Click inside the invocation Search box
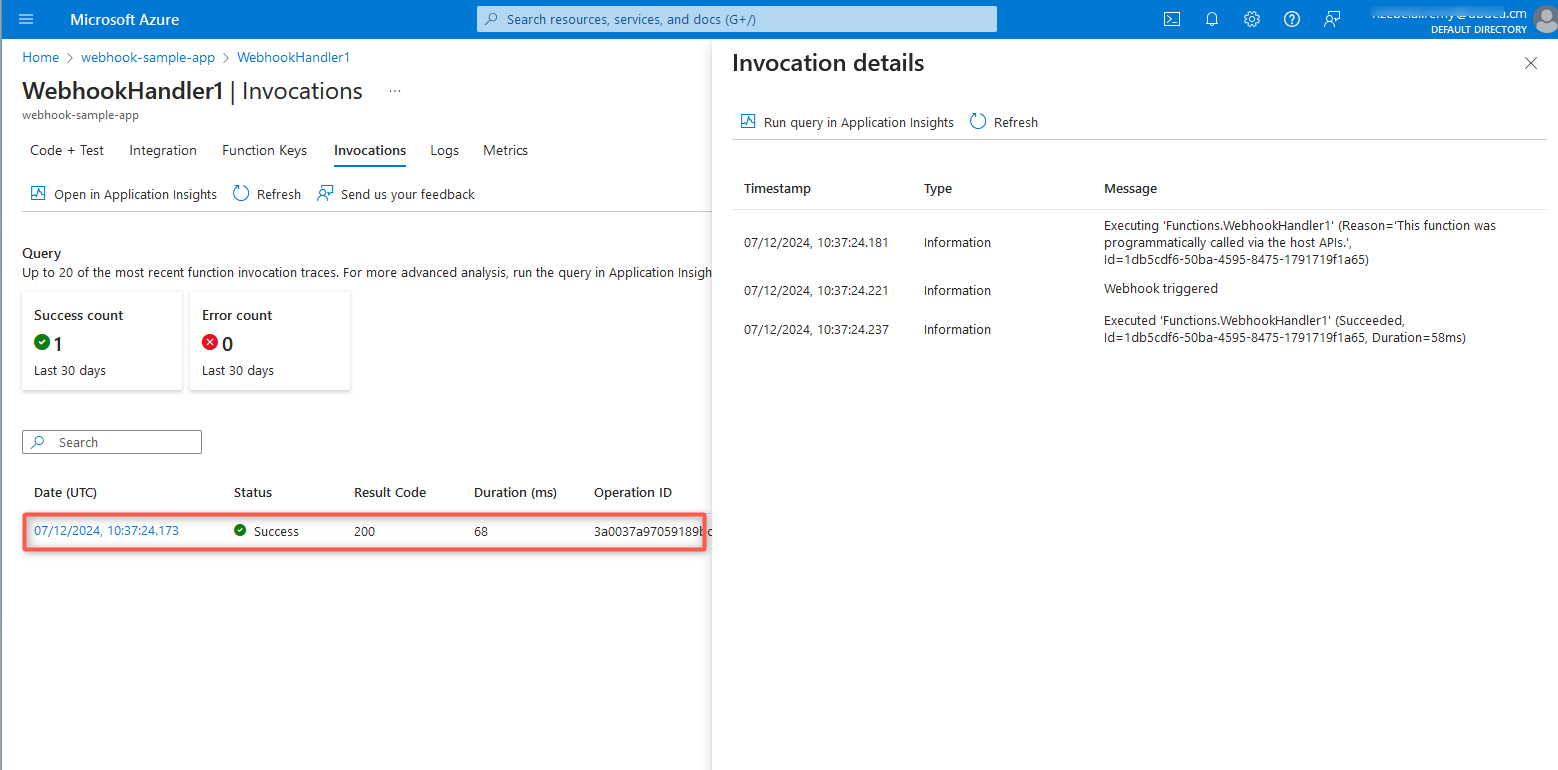This screenshot has width=1558, height=770. (x=111, y=441)
